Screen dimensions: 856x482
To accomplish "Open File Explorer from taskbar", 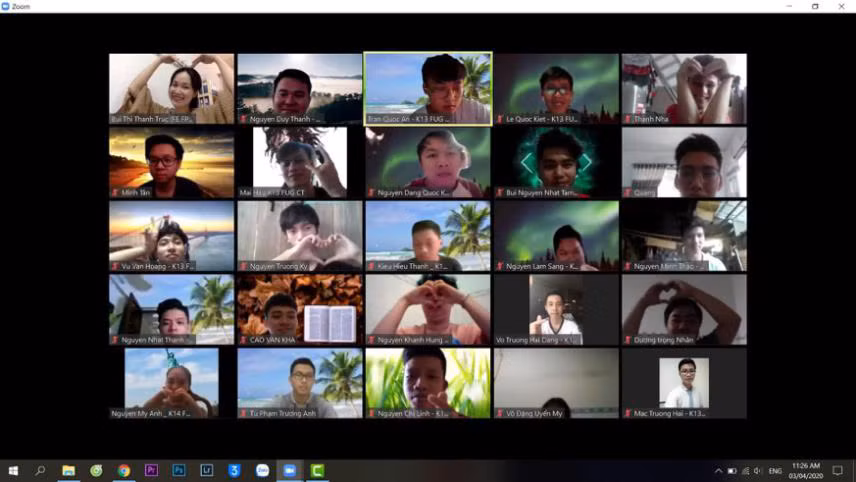I will (x=68, y=470).
